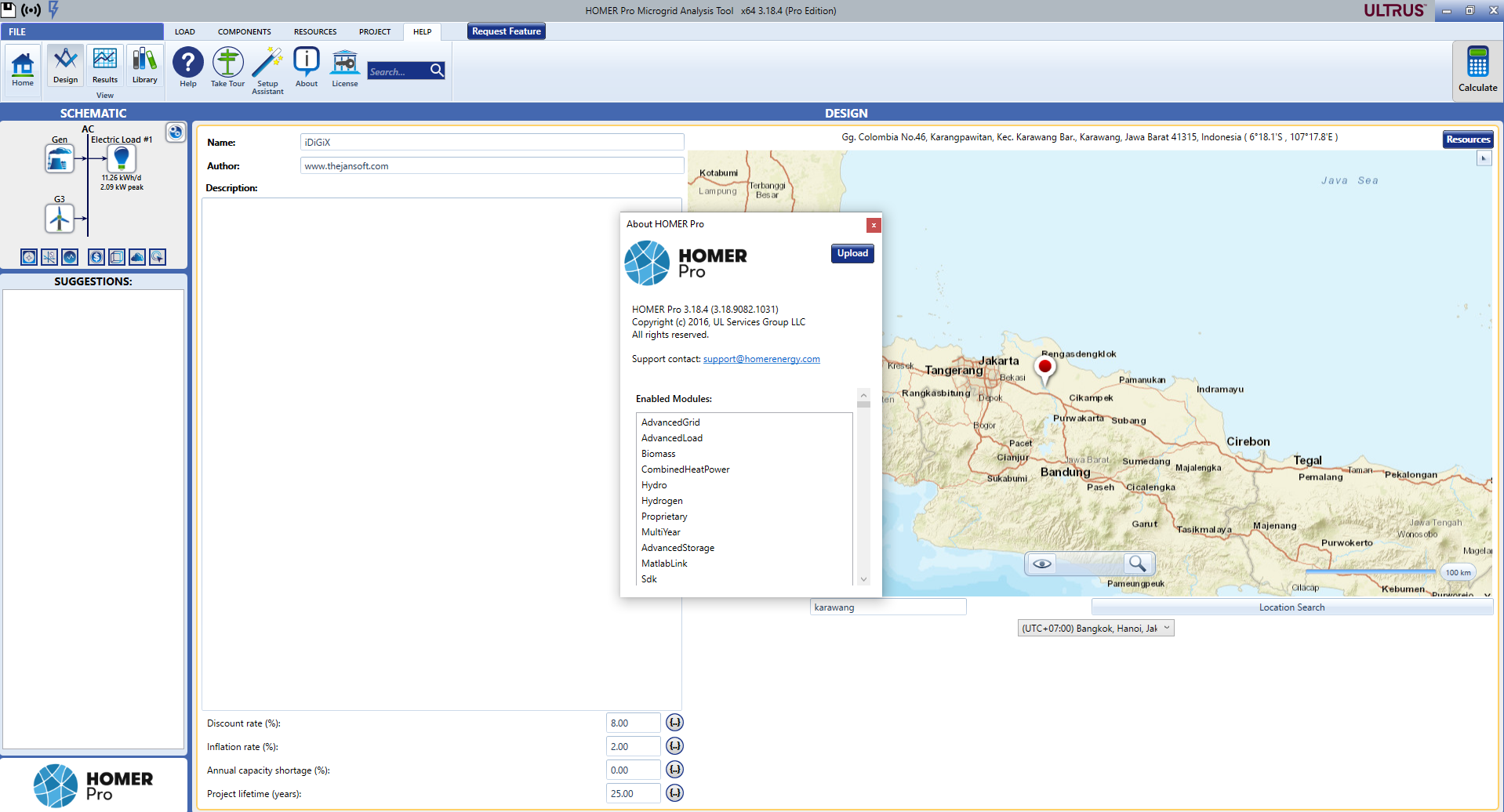Select the HELP tab
Viewport: 1504px width, 812px height.
[423, 32]
